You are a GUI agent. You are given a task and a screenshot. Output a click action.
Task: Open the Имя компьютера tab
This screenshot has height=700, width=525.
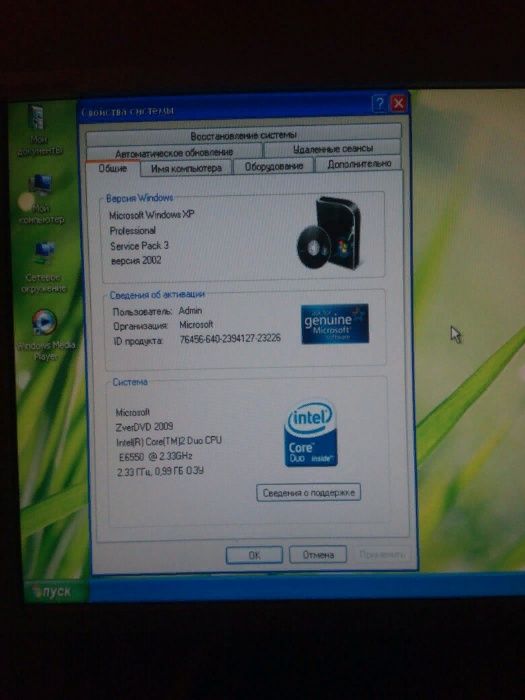(x=186, y=168)
